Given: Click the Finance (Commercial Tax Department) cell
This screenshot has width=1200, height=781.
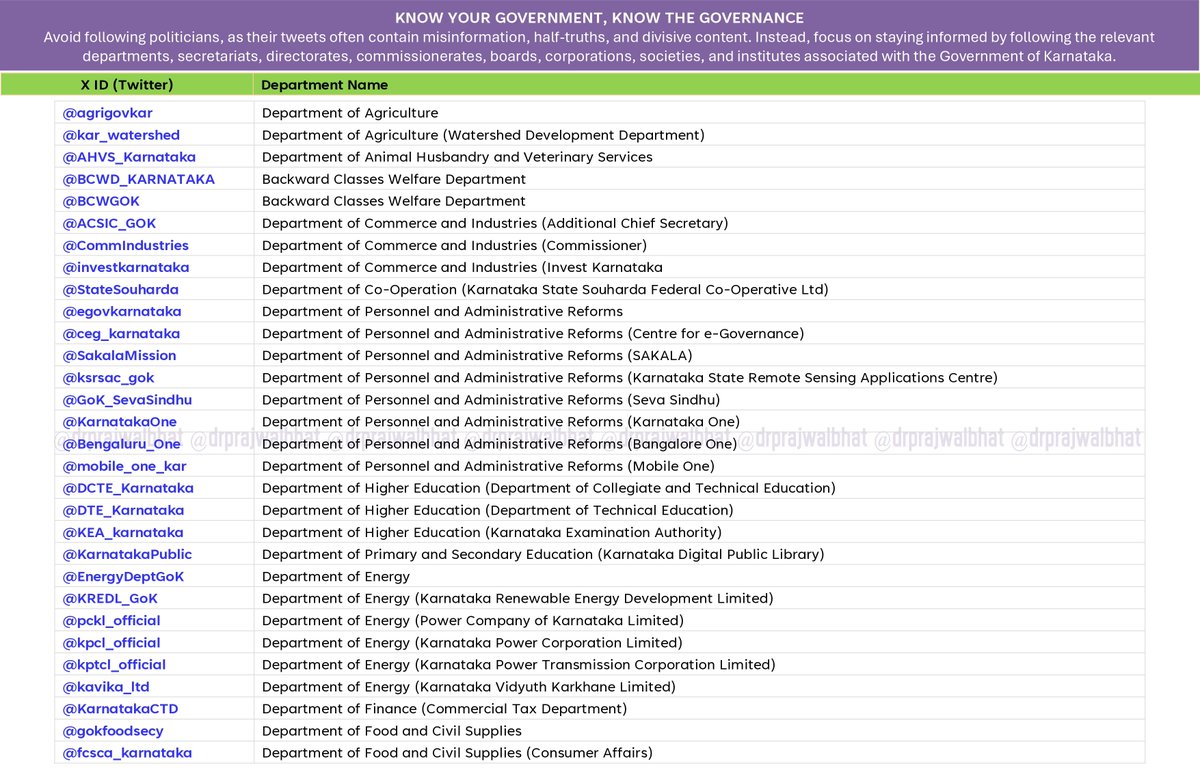Looking at the screenshot, I should coord(699,708).
